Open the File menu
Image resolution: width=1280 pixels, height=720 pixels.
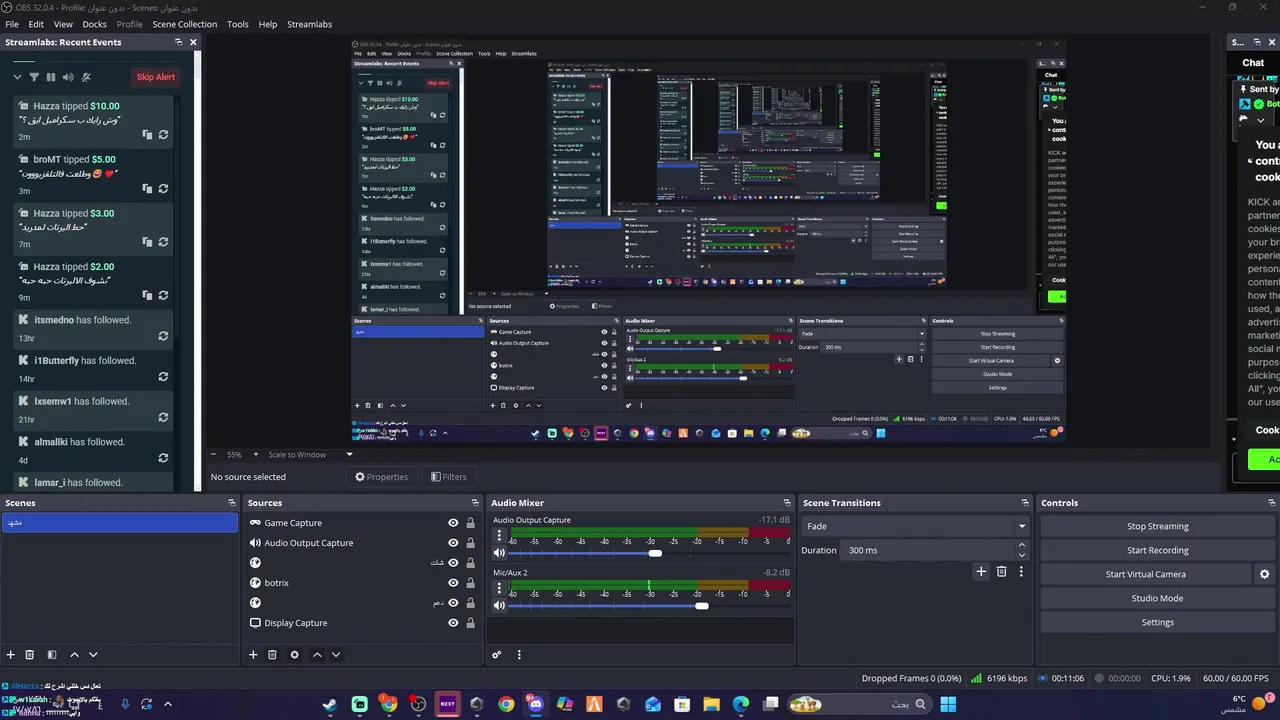pyautogui.click(x=12, y=24)
